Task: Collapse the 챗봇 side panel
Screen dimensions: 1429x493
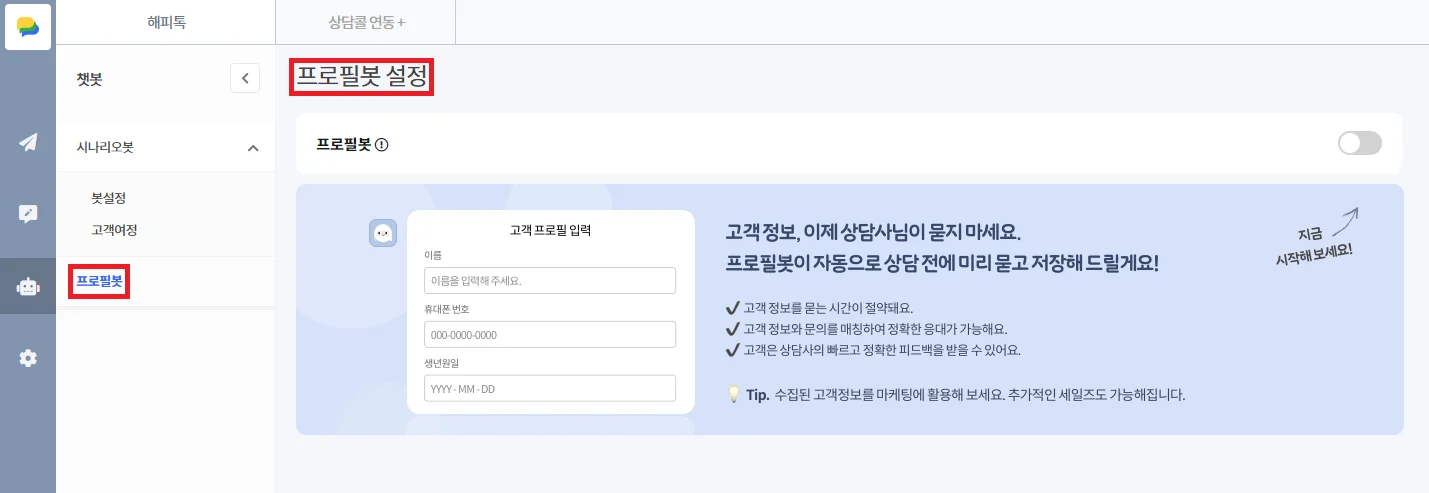Action: click(245, 78)
